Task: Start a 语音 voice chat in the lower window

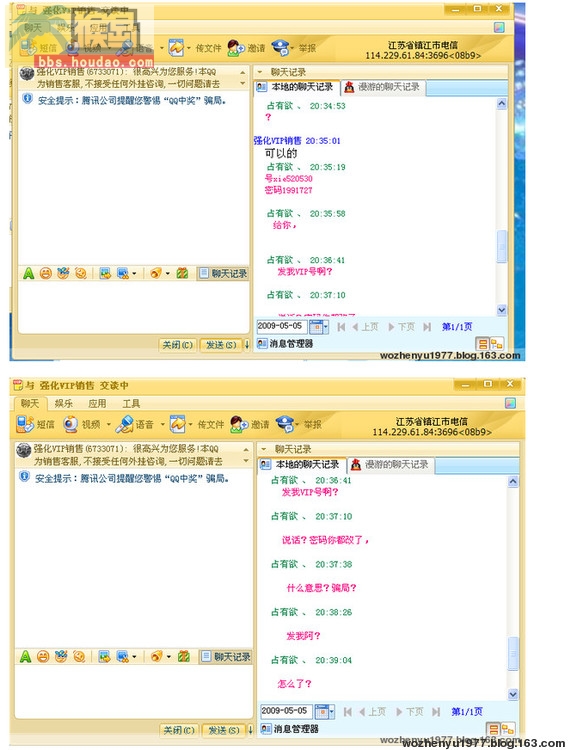Action: (x=125, y=424)
